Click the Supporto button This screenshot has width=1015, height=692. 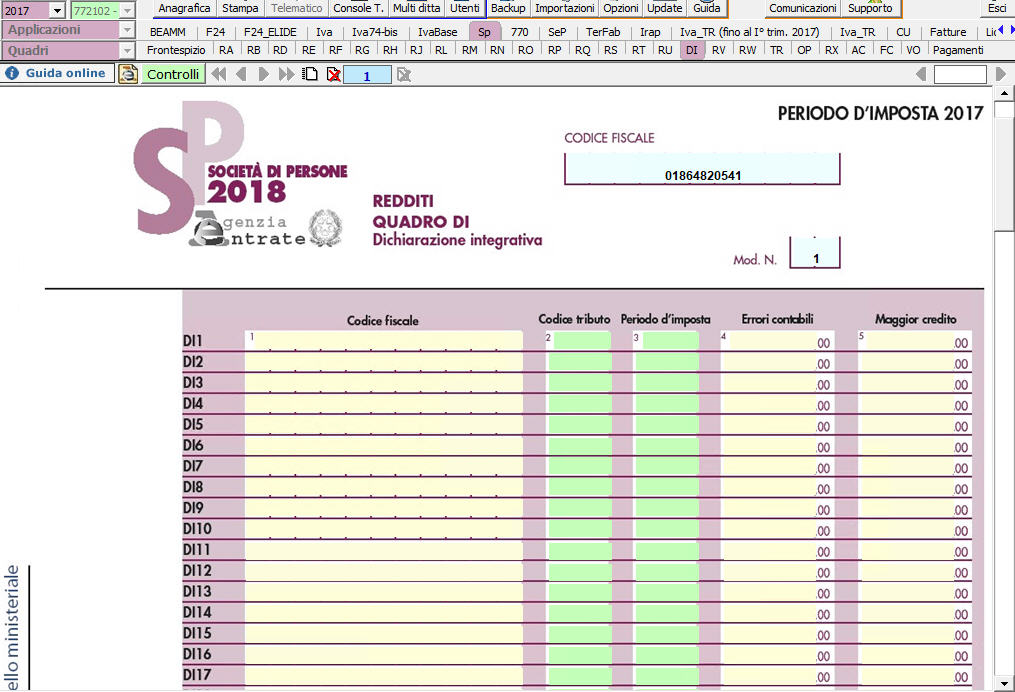pyautogui.click(x=870, y=8)
